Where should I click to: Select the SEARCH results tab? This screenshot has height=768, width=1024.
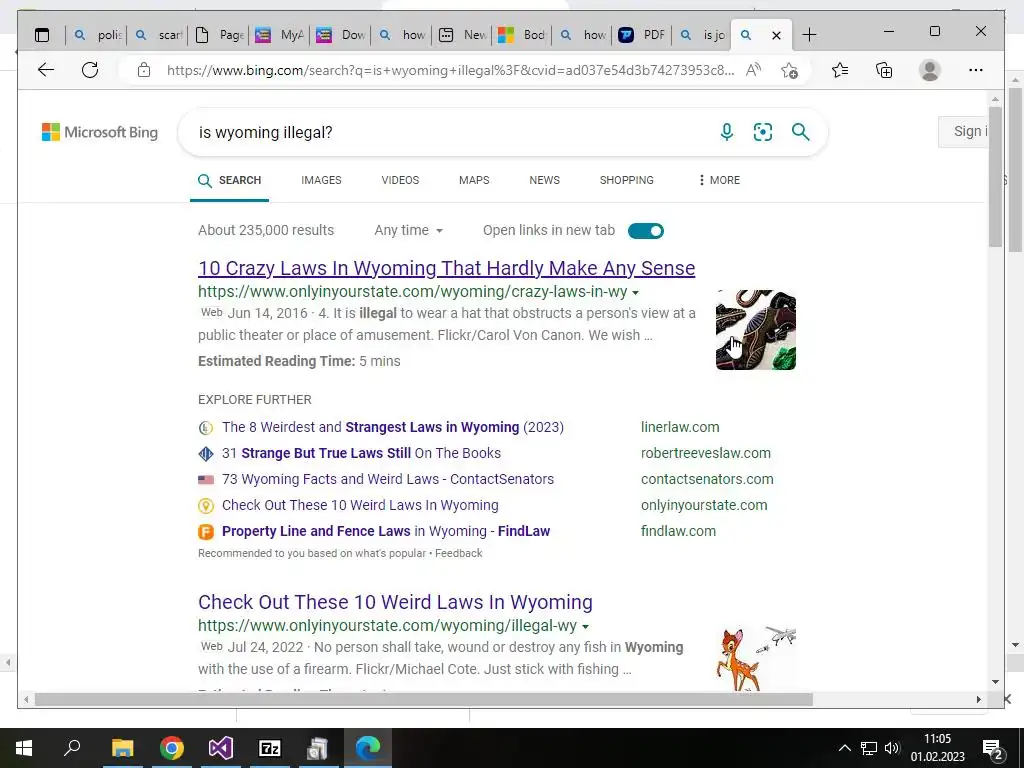[x=229, y=180]
